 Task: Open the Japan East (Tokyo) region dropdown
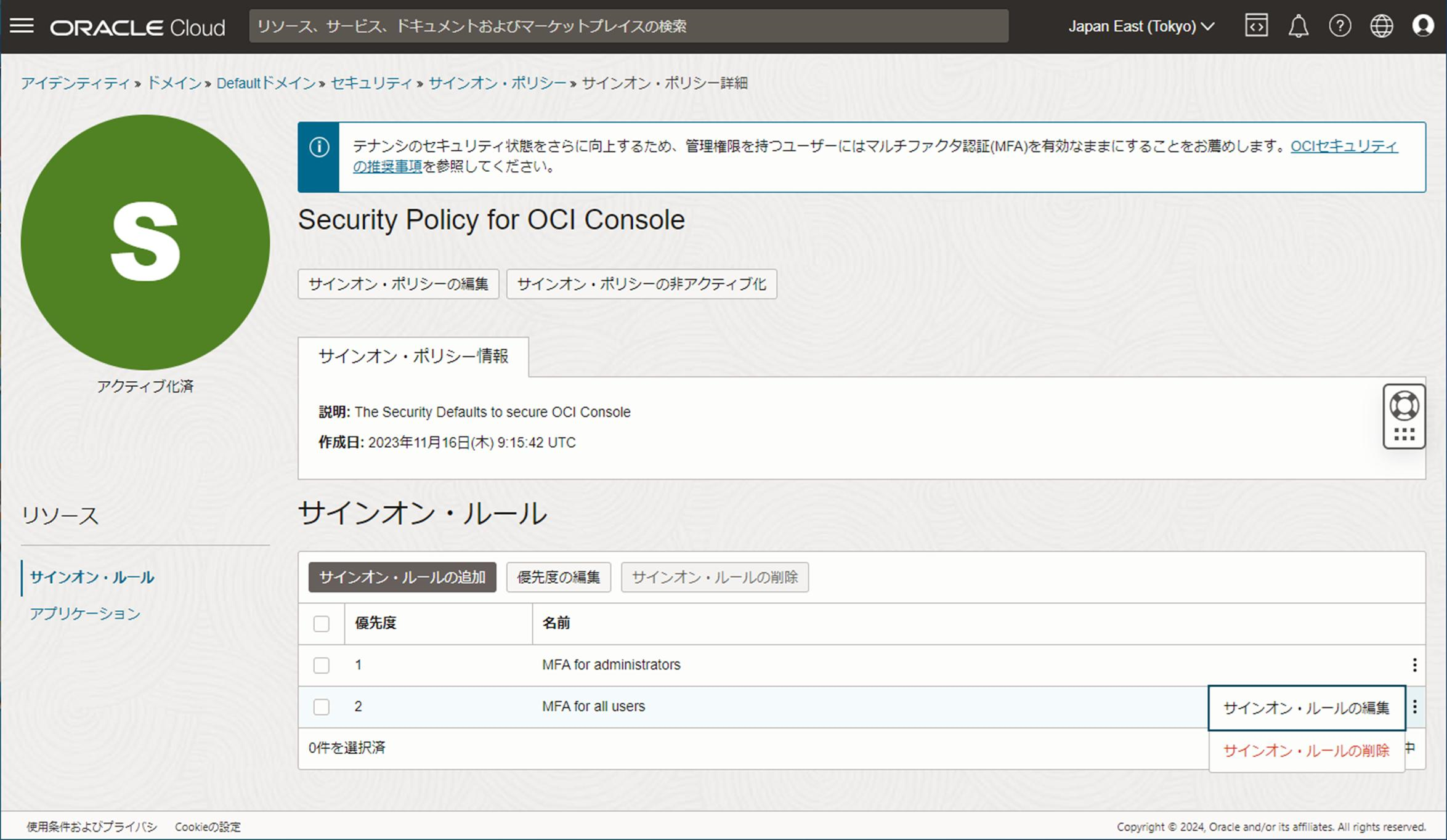1141,26
